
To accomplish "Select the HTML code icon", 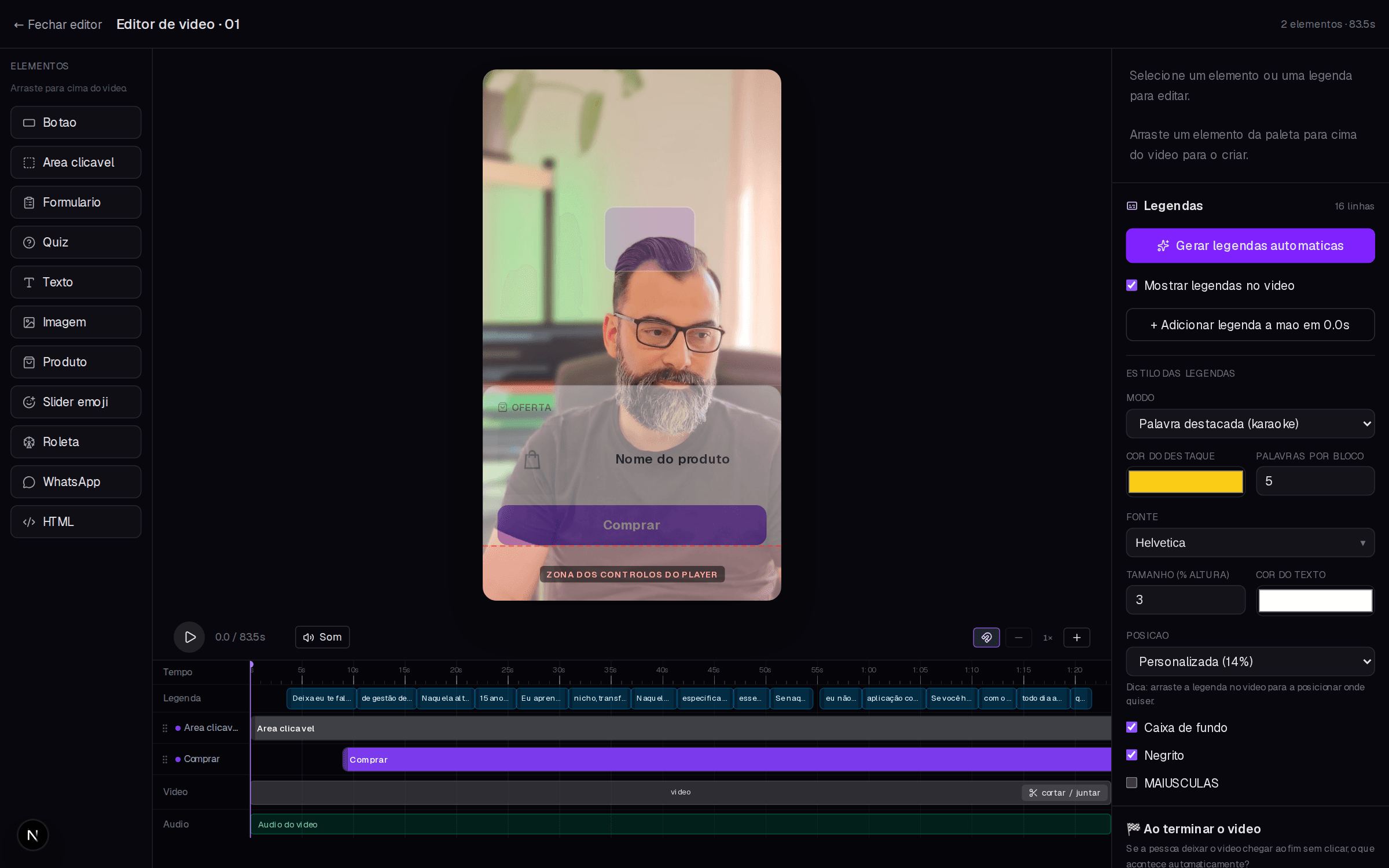I will pos(29,522).
